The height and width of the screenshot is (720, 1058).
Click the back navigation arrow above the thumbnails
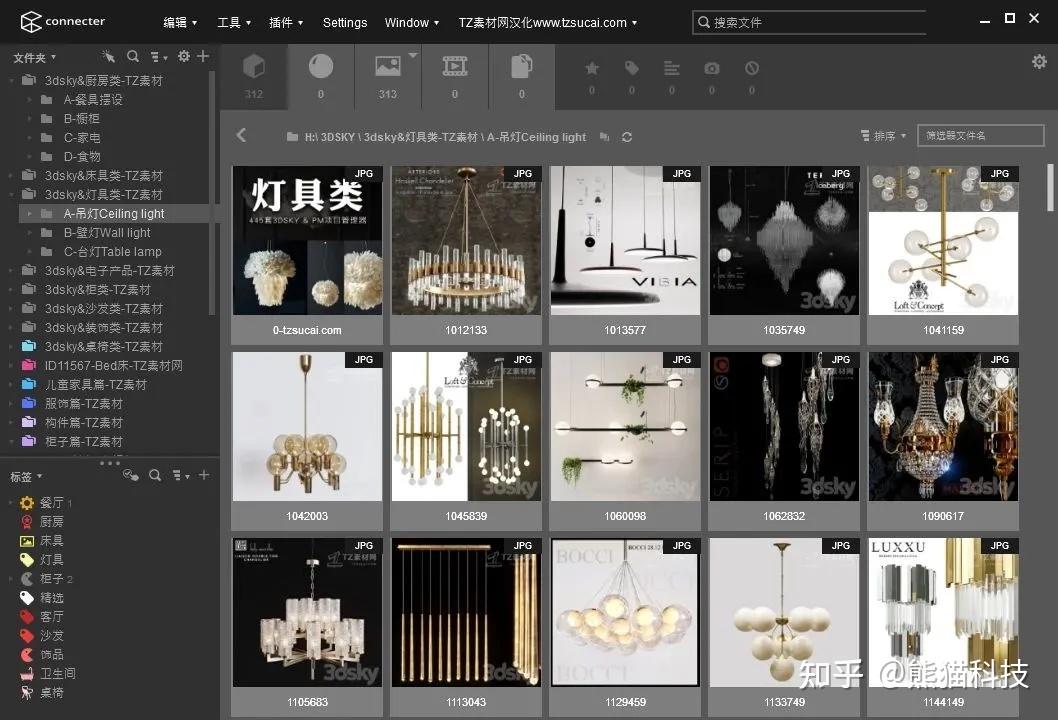(x=241, y=136)
